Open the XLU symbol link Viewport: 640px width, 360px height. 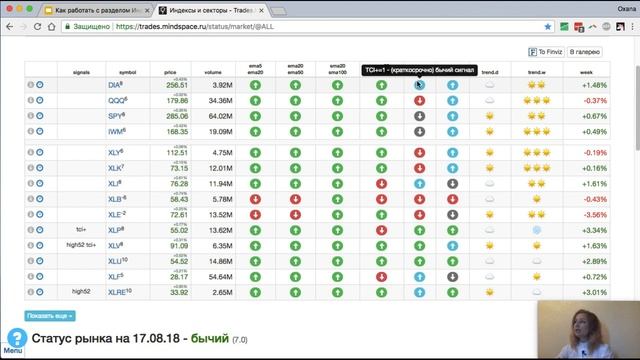pos(118,261)
